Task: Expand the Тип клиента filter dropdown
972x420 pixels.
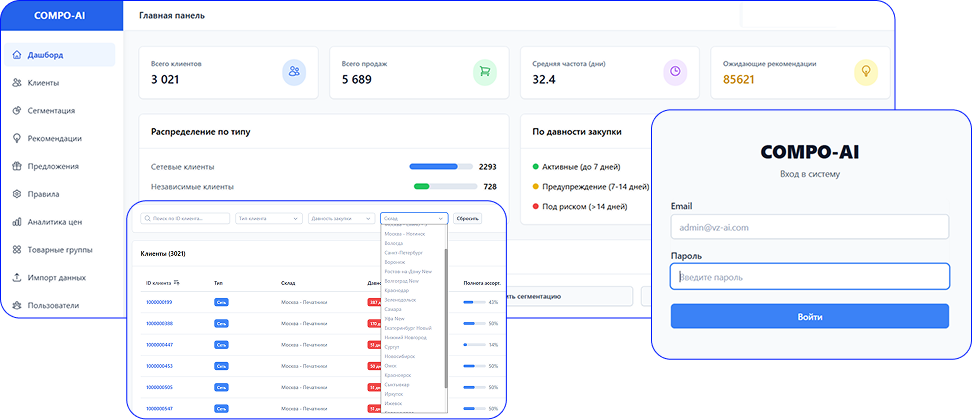Action: coord(267,218)
